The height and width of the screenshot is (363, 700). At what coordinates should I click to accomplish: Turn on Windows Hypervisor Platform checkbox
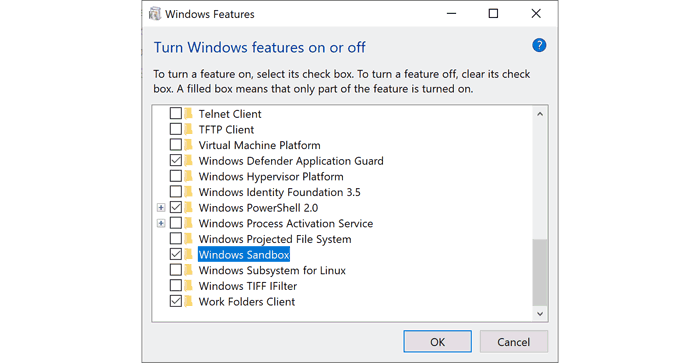pyautogui.click(x=176, y=176)
